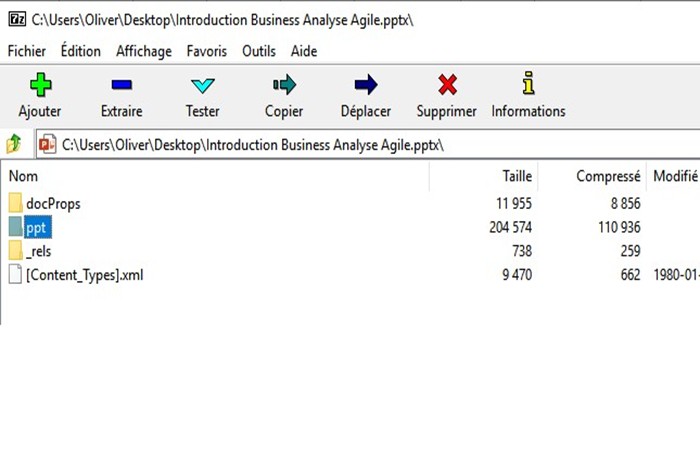Open the Édition menu
The height and width of the screenshot is (450, 700).
point(81,51)
